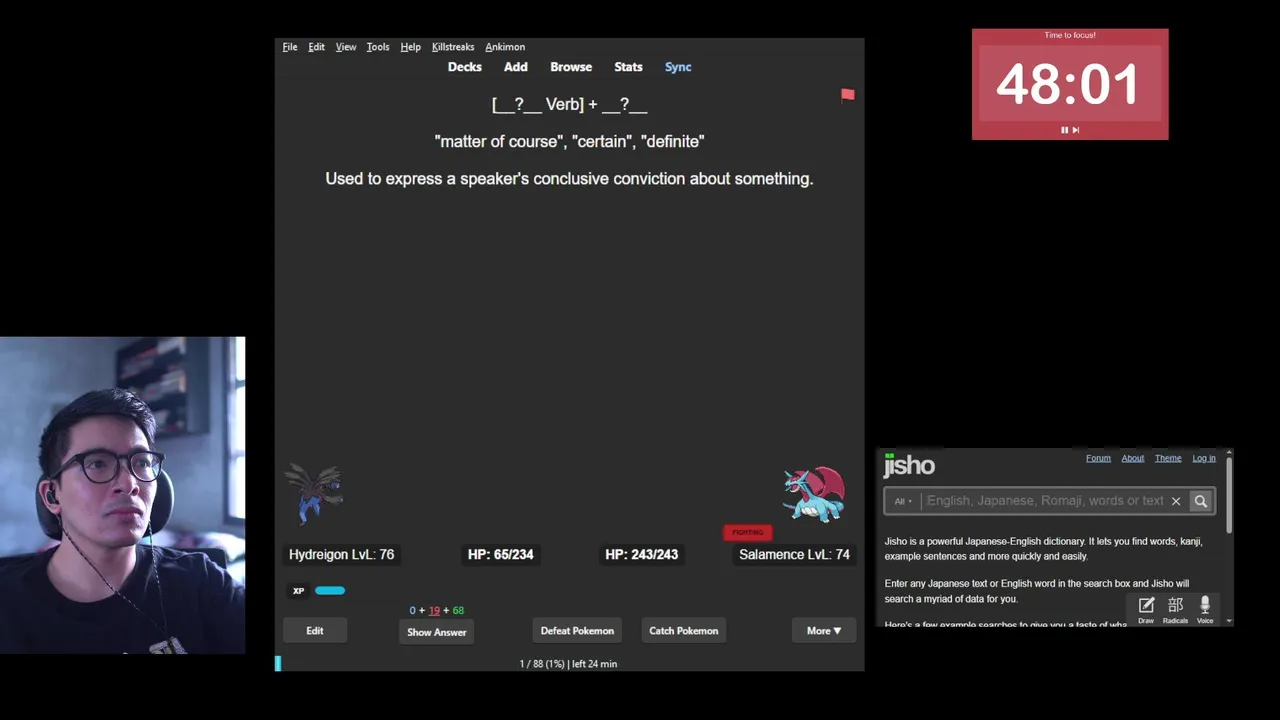Click the Jisho magnifier search button
This screenshot has width=1280, height=720.
tap(1201, 501)
